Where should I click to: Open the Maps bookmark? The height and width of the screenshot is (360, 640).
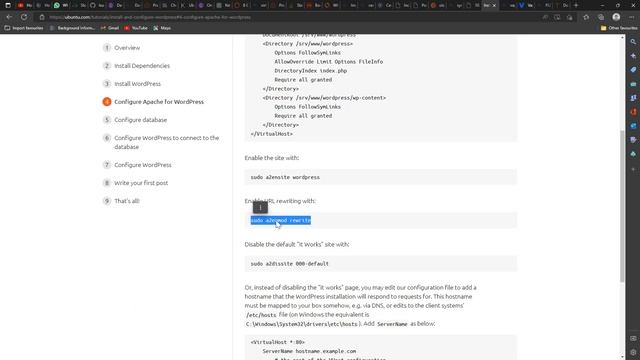click(162, 28)
